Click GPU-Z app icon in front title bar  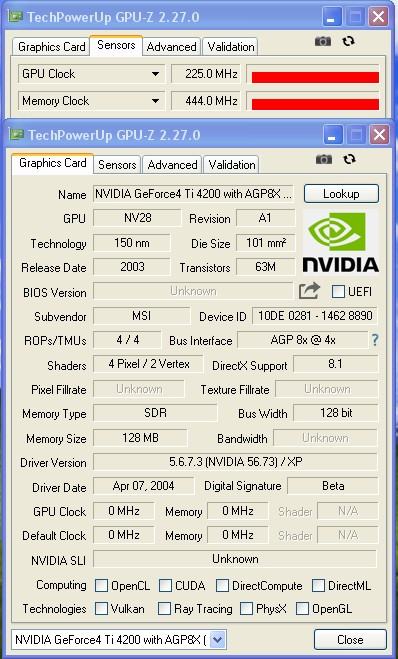17,135
